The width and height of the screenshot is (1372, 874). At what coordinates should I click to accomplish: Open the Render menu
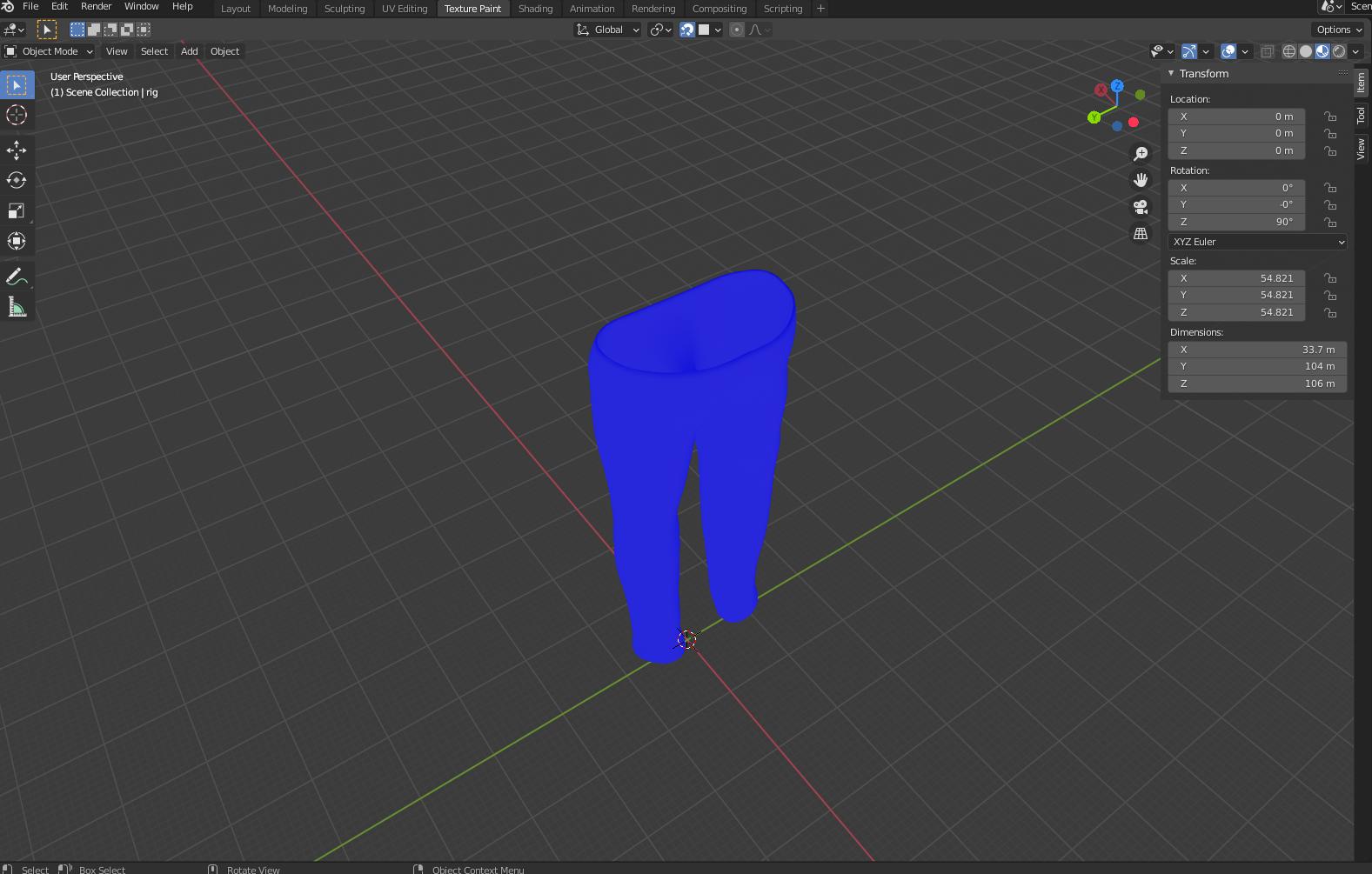96,7
